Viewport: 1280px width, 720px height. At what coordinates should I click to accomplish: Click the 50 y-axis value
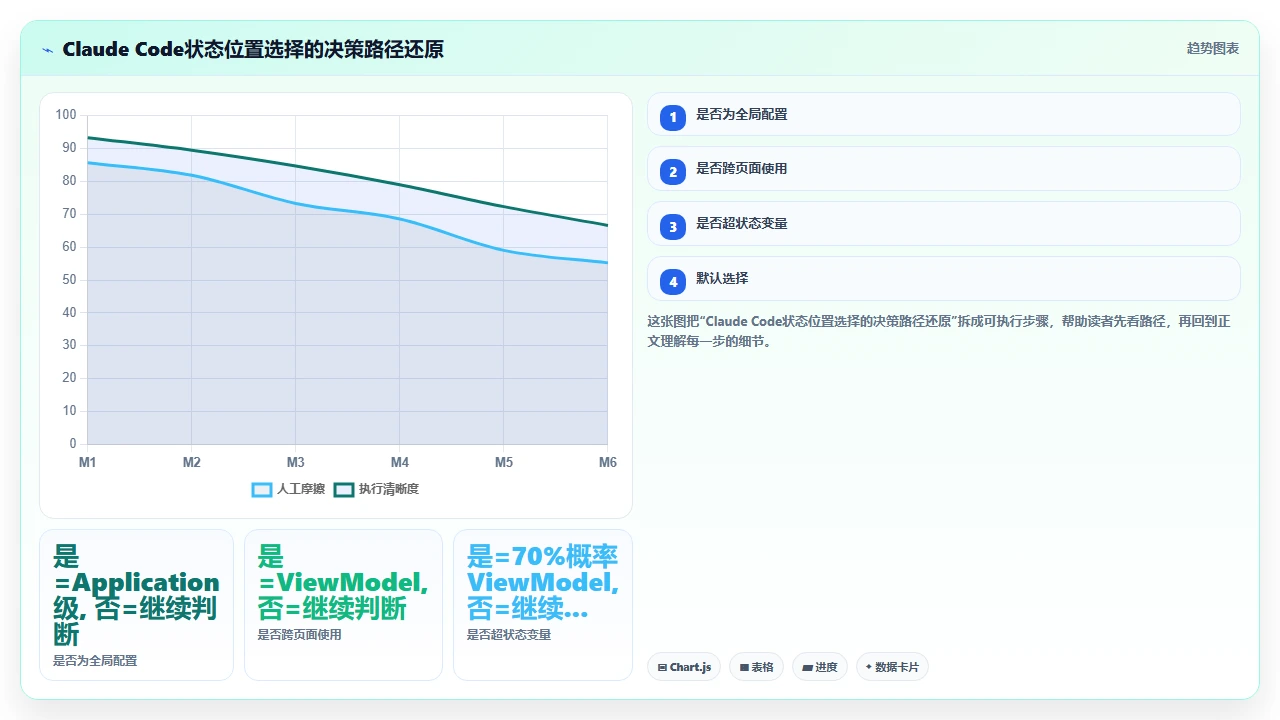click(x=69, y=279)
